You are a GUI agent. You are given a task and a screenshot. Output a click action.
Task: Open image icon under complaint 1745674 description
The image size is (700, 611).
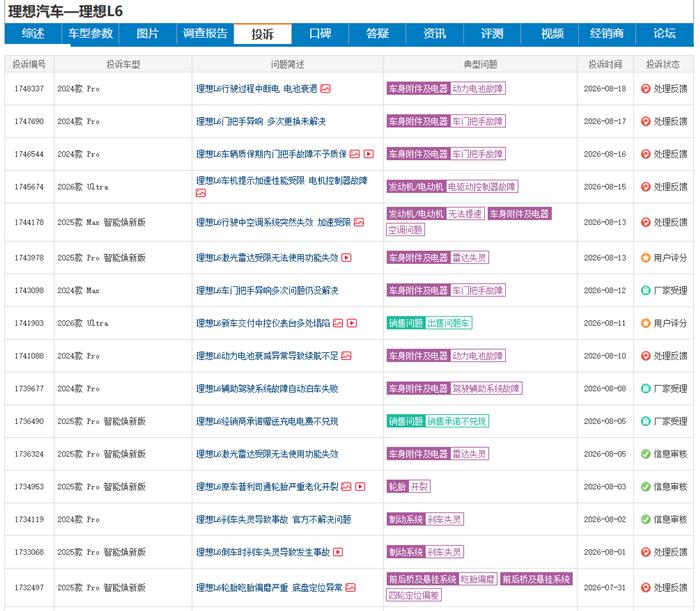click(x=201, y=193)
